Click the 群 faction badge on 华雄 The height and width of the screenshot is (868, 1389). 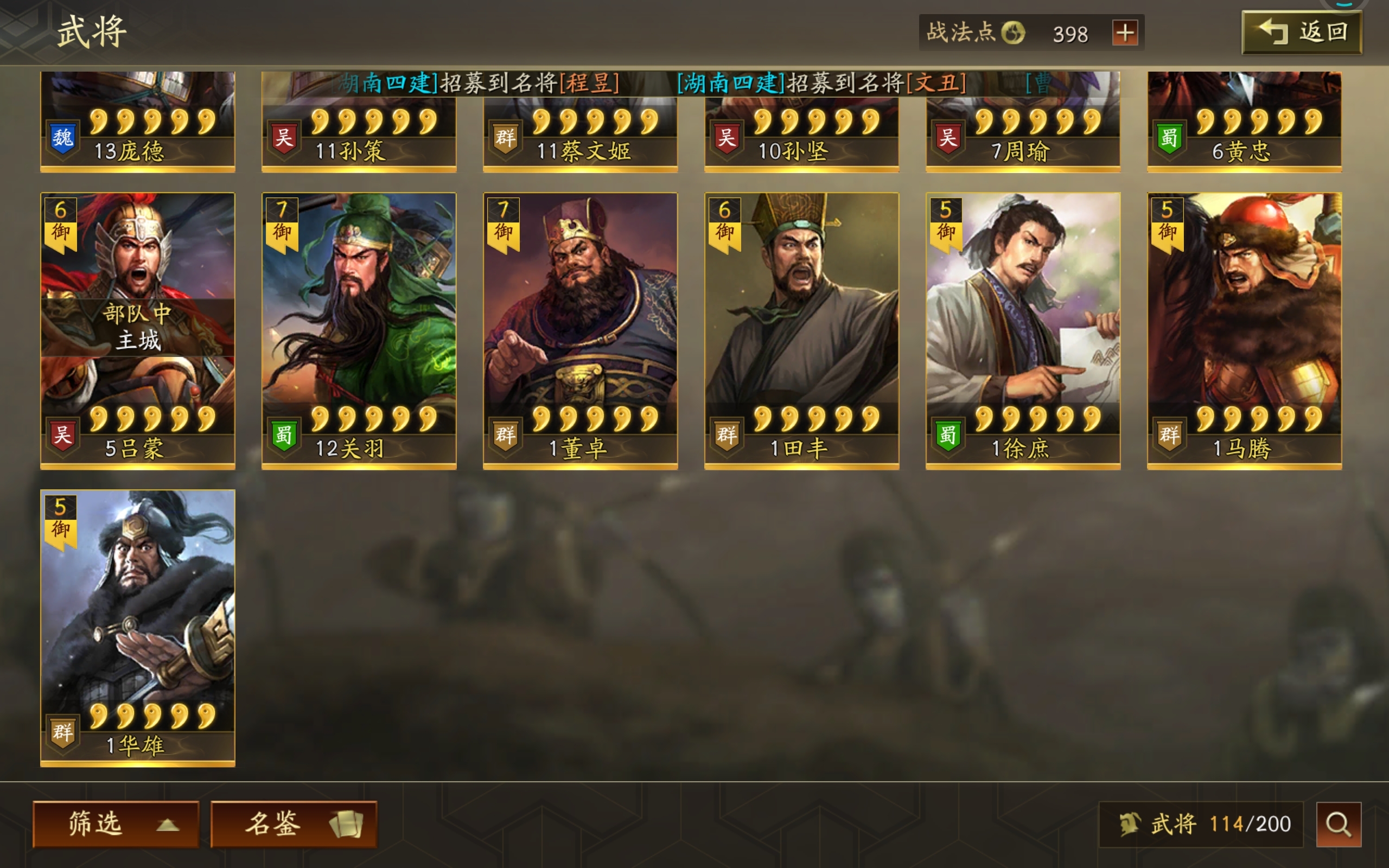click(62, 732)
